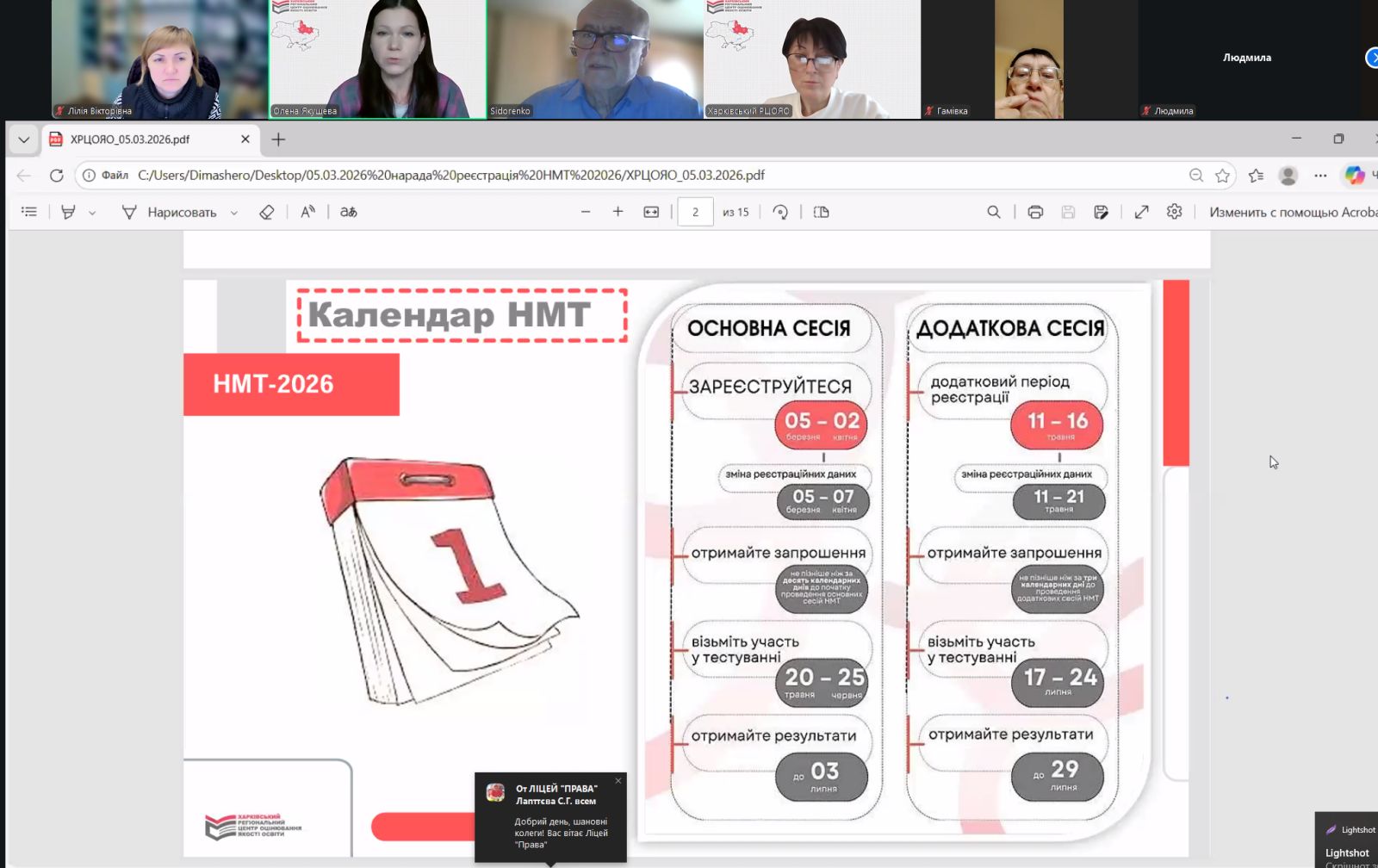This screenshot has width=1378, height=868.
Task: Select the eraser tool
Action: (x=267, y=212)
